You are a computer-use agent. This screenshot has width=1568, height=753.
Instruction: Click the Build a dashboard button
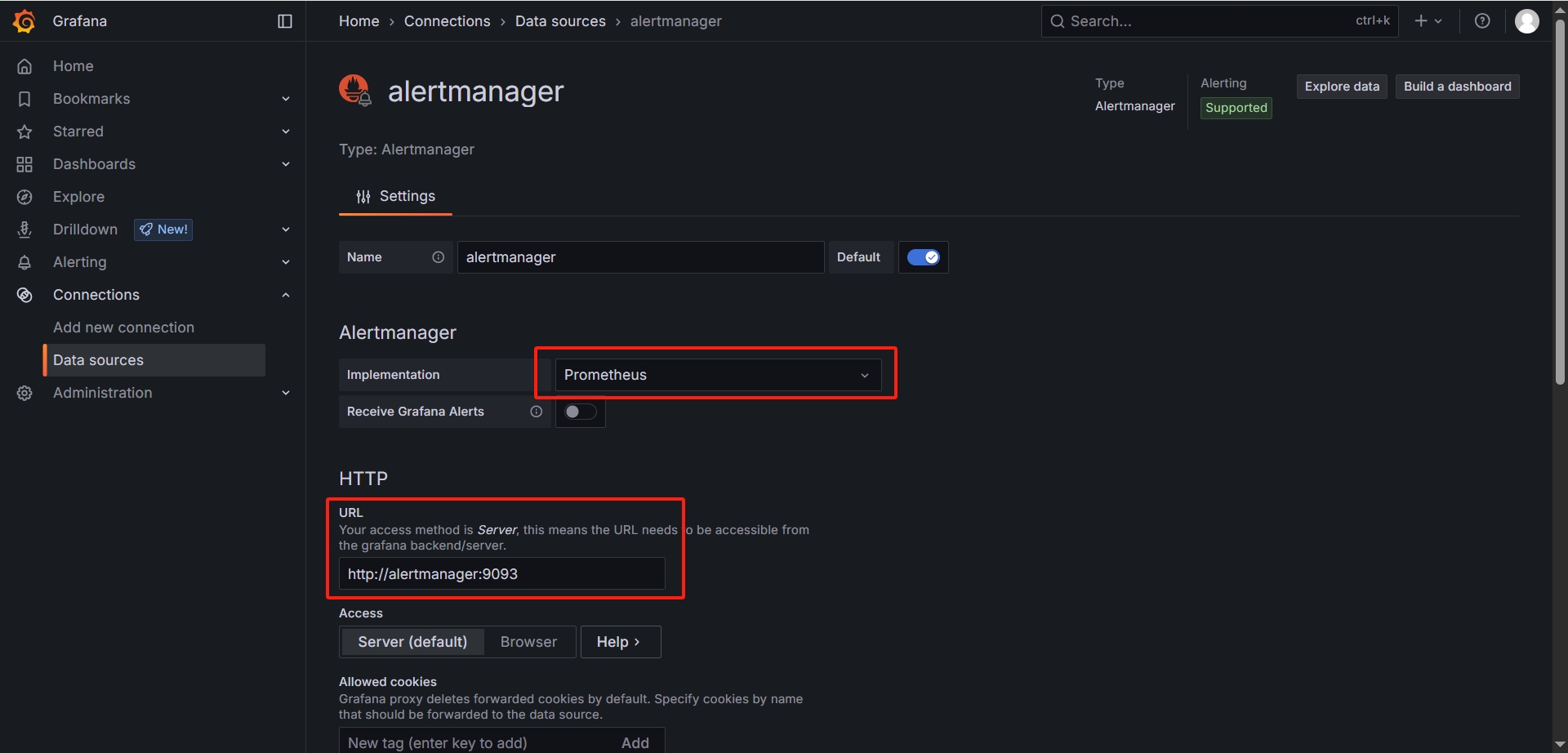click(x=1457, y=87)
